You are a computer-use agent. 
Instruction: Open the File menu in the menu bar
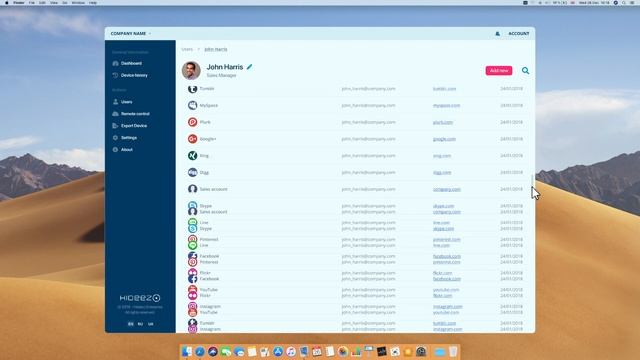[31, 2]
